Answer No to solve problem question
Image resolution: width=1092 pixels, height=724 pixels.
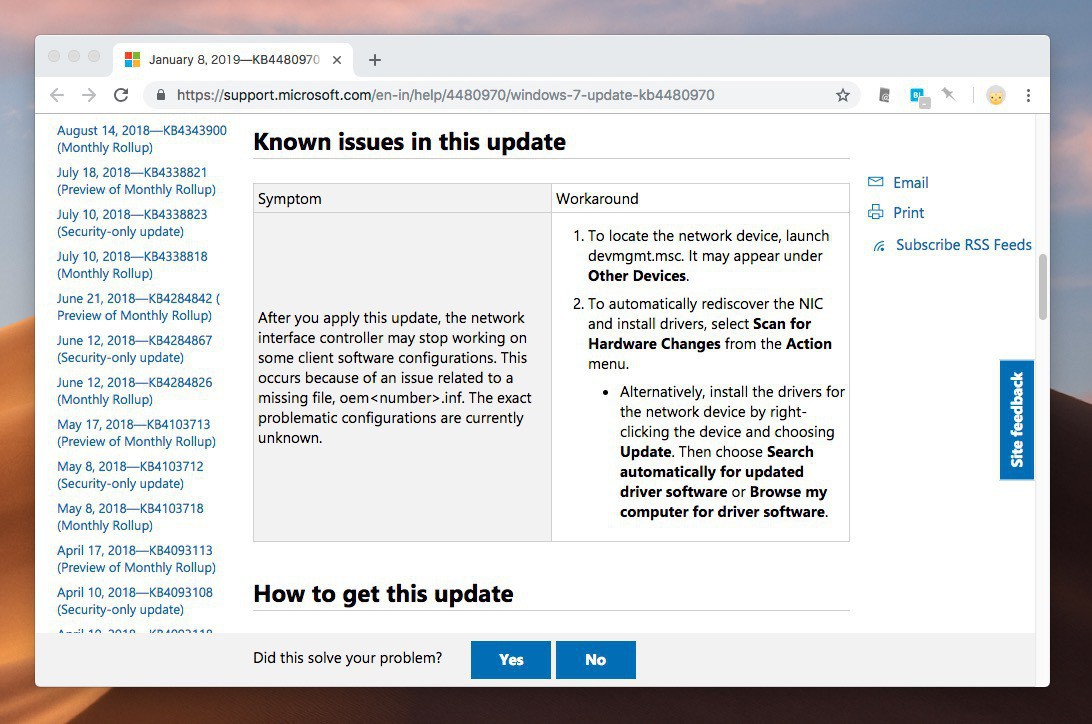(x=595, y=659)
